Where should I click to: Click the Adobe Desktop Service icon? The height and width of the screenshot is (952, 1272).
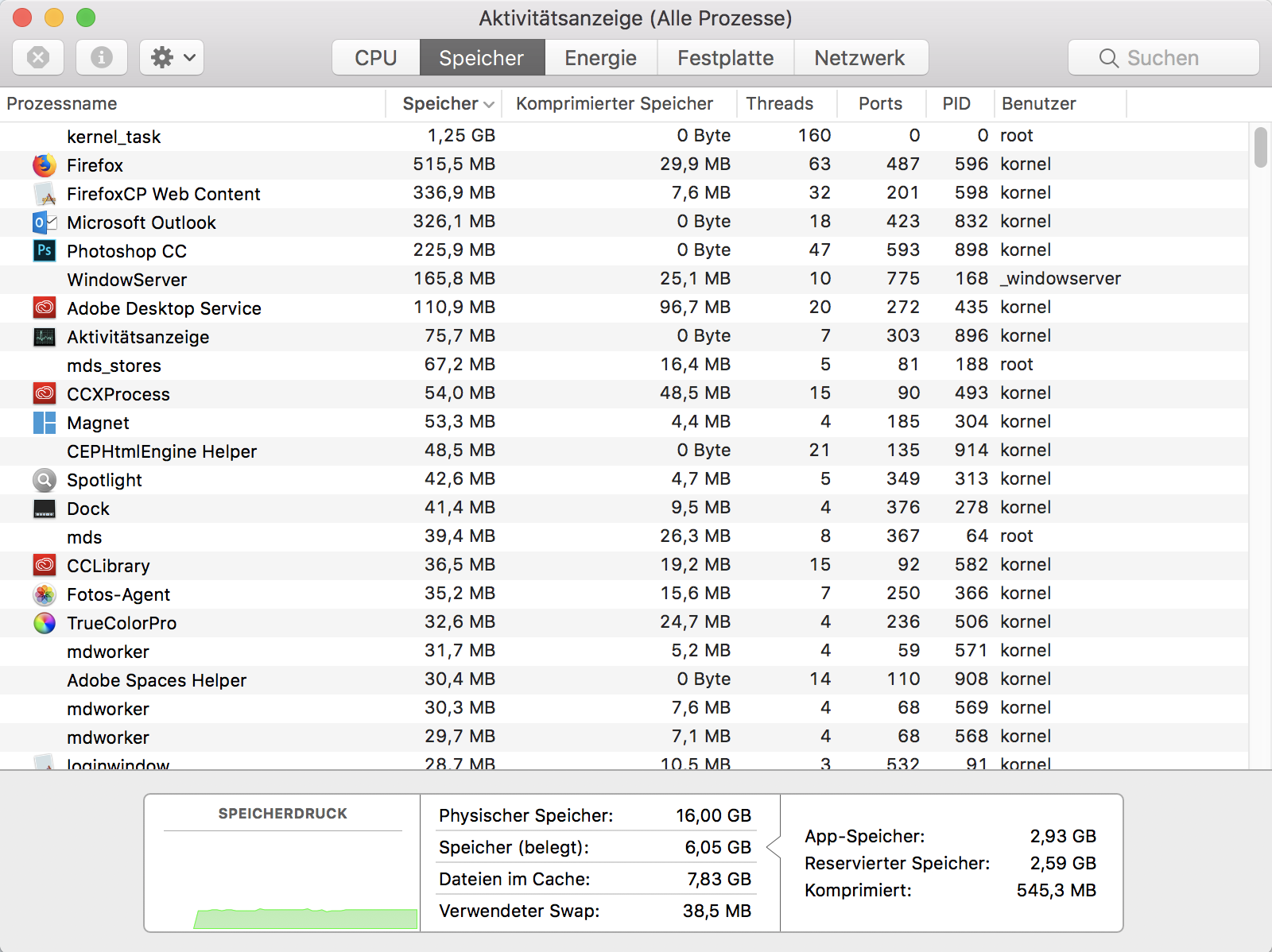pyautogui.click(x=45, y=307)
